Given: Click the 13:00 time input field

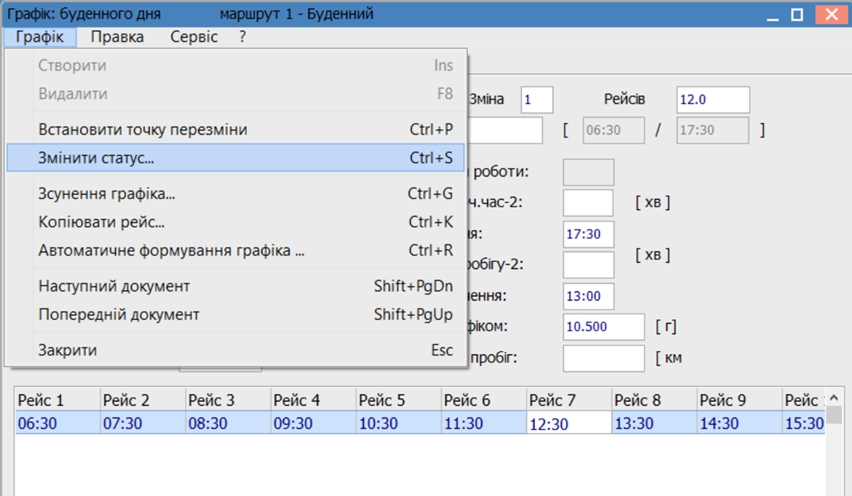Looking at the screenshot, I should (x=588, y=296).
